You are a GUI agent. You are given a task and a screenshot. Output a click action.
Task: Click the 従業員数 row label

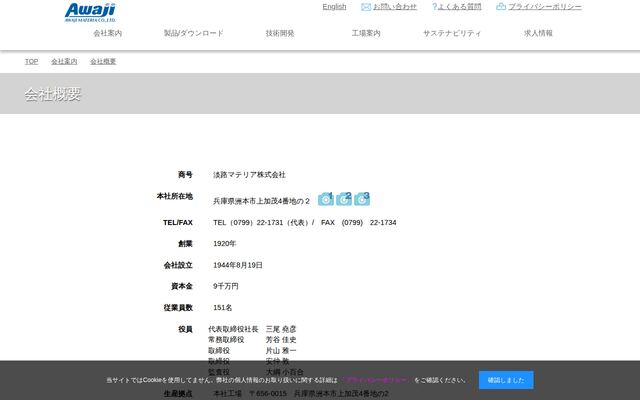[178, 308]
